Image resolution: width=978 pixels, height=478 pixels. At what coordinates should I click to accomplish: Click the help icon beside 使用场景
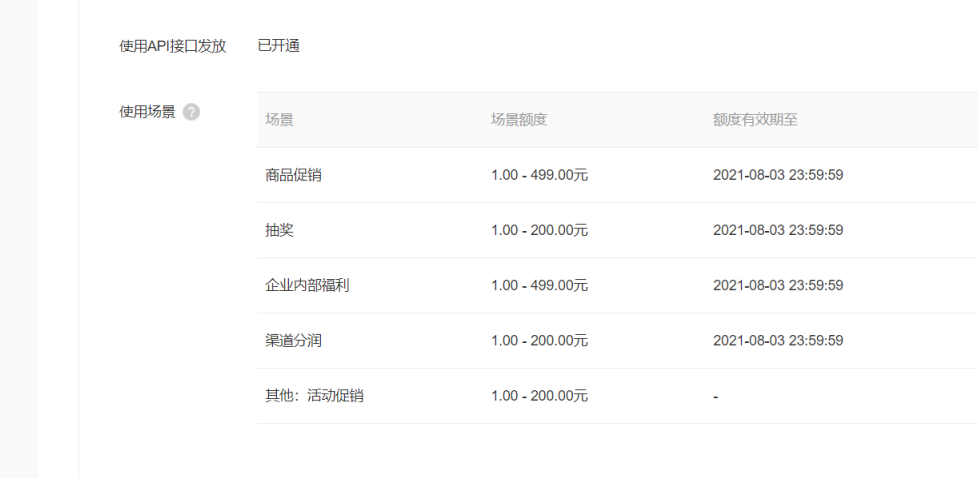[x=191, y=112]
